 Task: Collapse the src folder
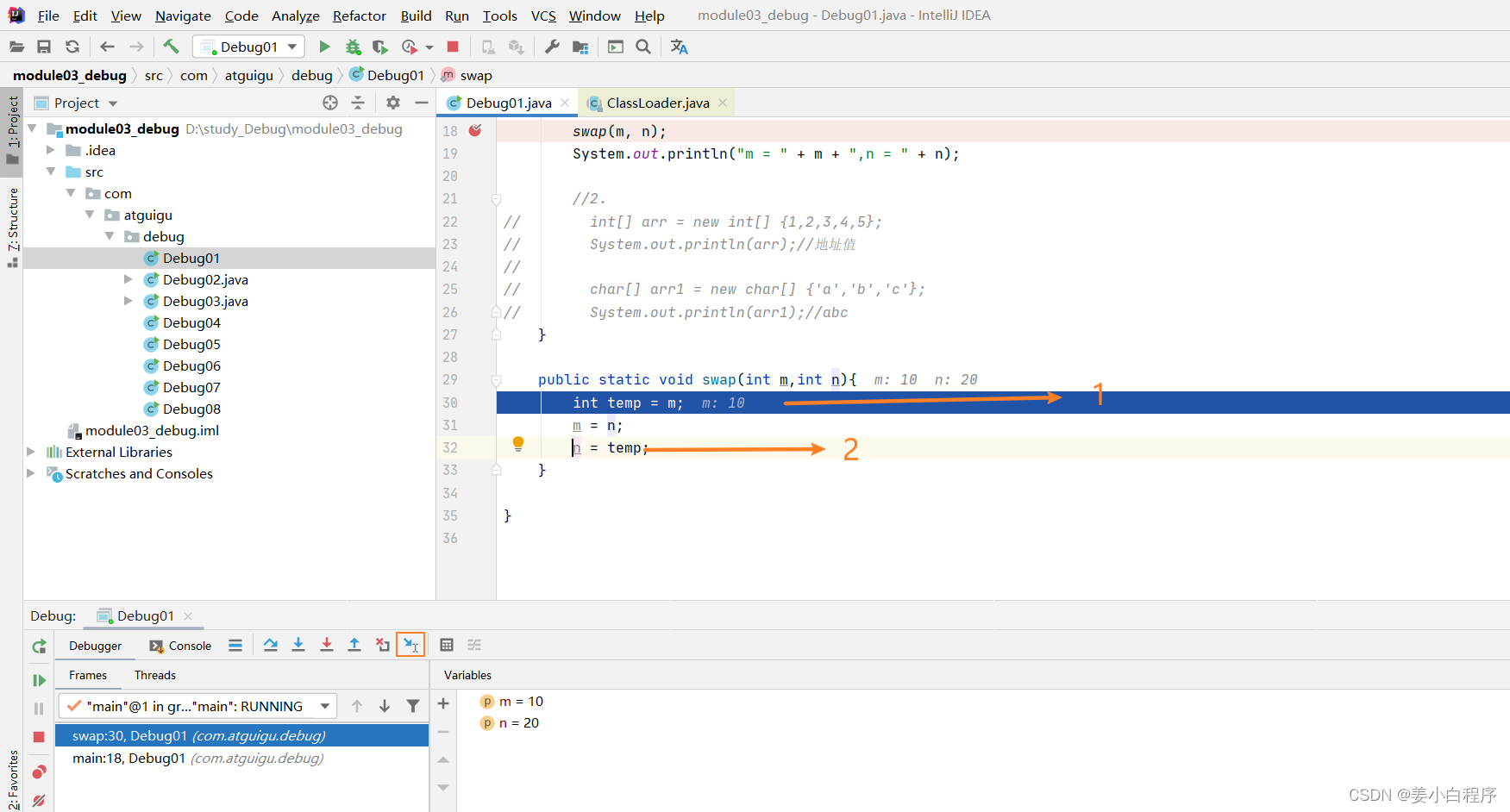(51, 172)
